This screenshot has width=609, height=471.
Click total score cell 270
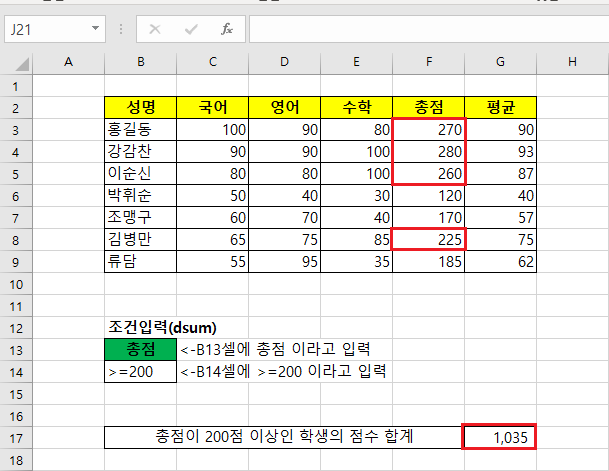(x=428, y=129)
